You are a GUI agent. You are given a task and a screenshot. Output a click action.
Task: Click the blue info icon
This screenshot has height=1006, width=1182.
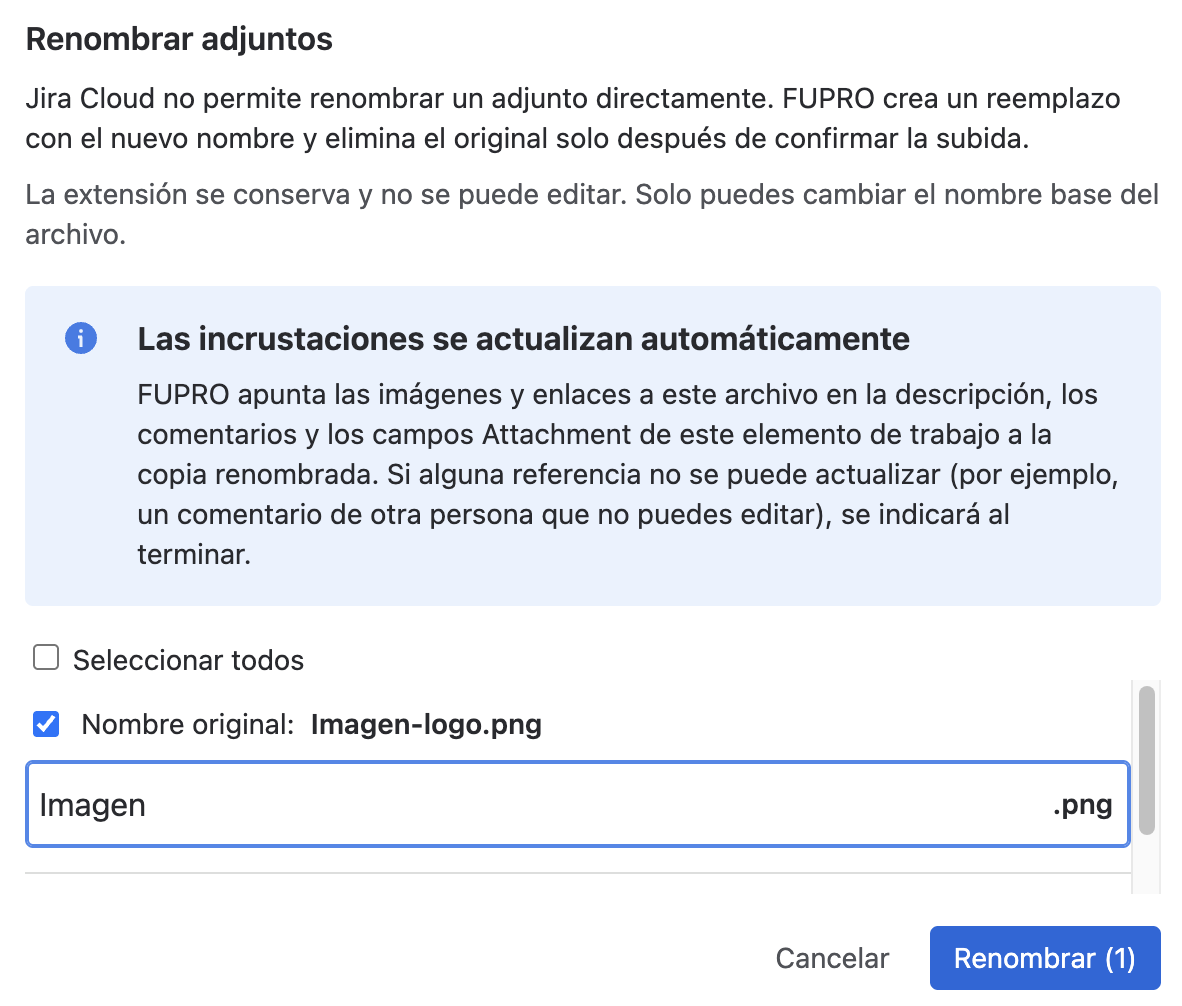[81, 338]
